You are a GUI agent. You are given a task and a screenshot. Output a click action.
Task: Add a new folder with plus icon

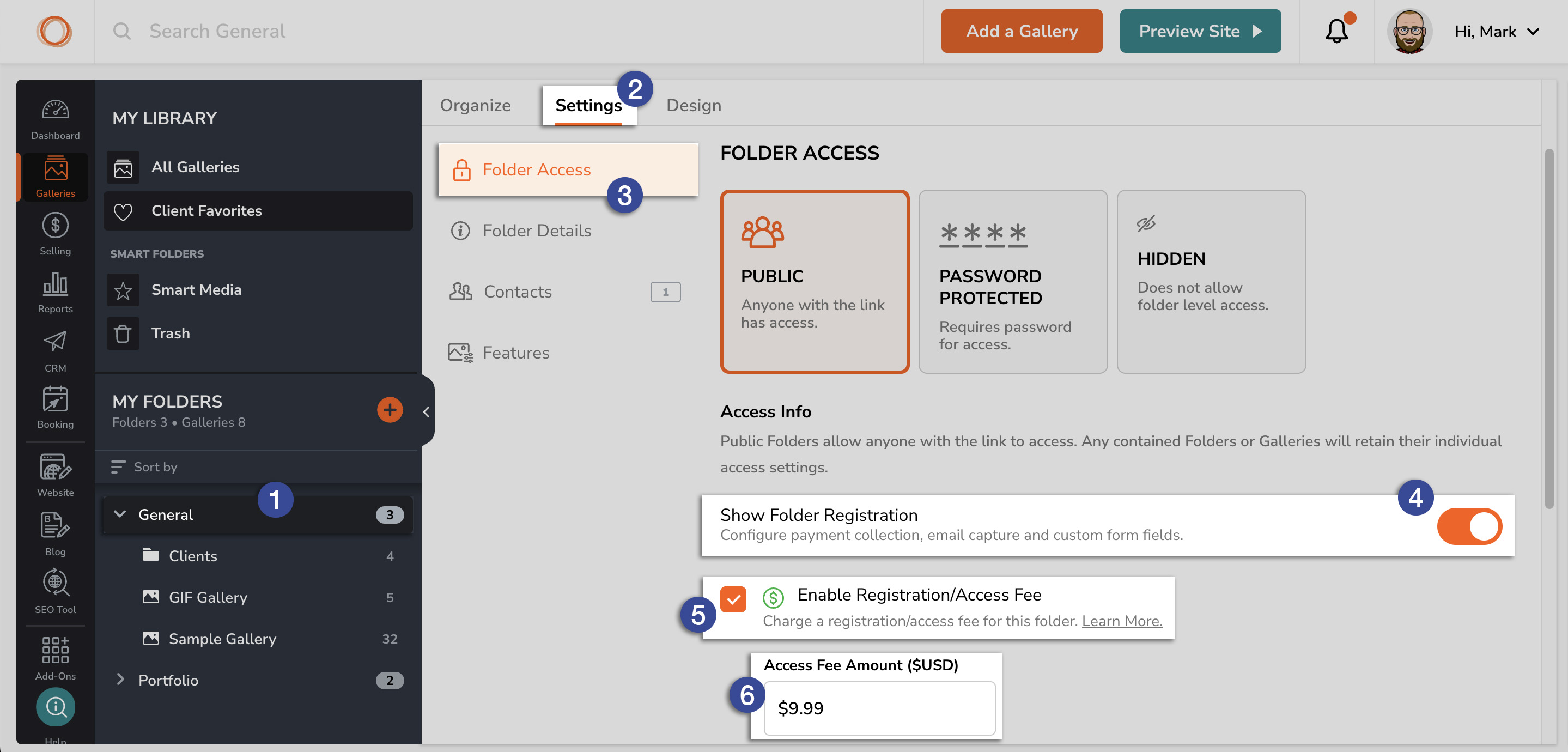pos(390,410)
